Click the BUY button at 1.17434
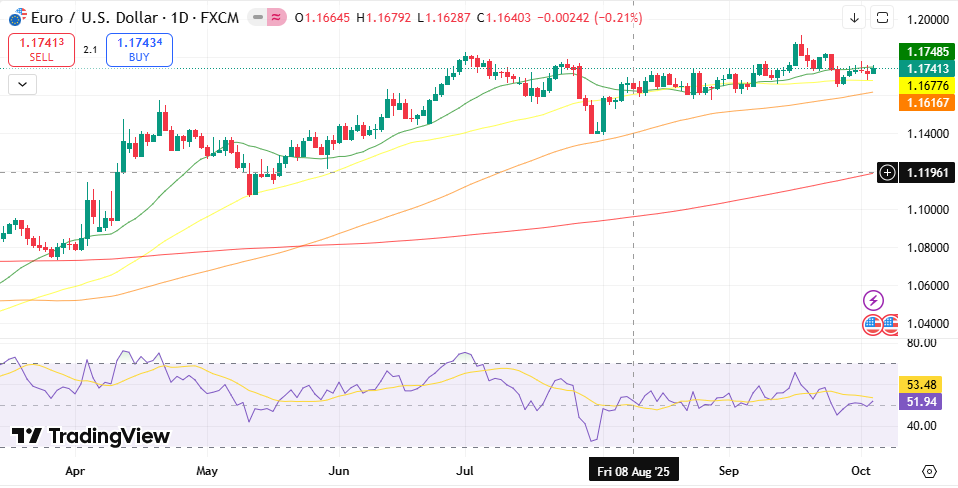Screen dimensions: 958x488 [x=139, y=50]
